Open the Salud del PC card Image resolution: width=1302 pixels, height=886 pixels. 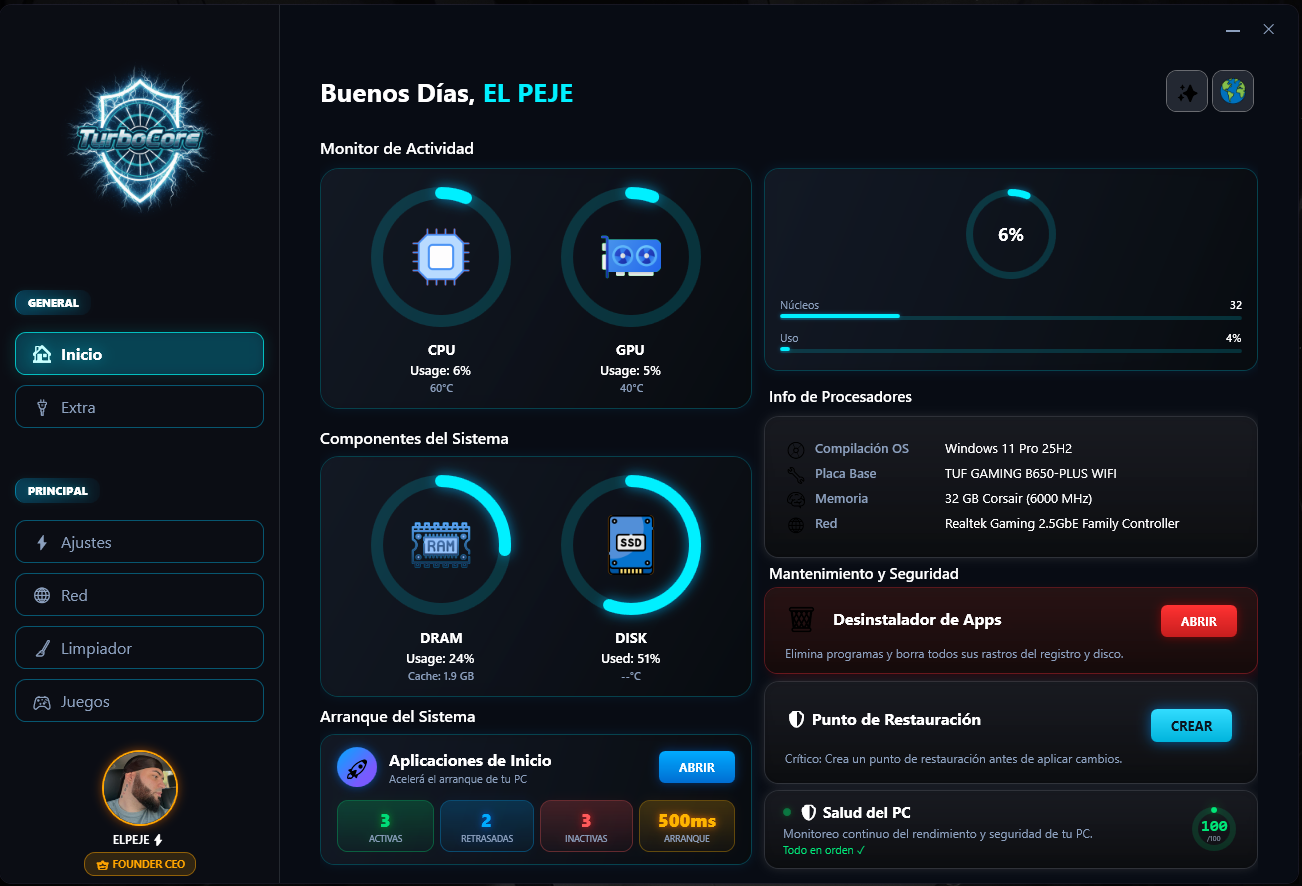[1011, 830]
